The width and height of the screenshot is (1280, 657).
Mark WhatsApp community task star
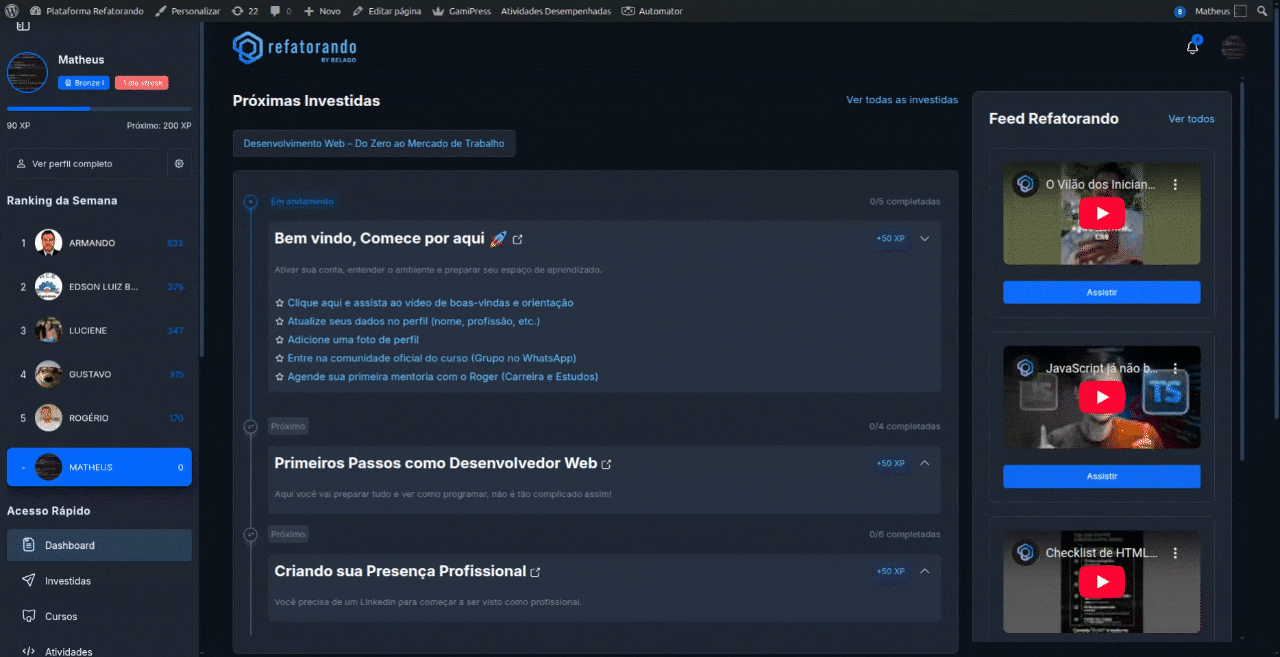[x=280, y=358]
